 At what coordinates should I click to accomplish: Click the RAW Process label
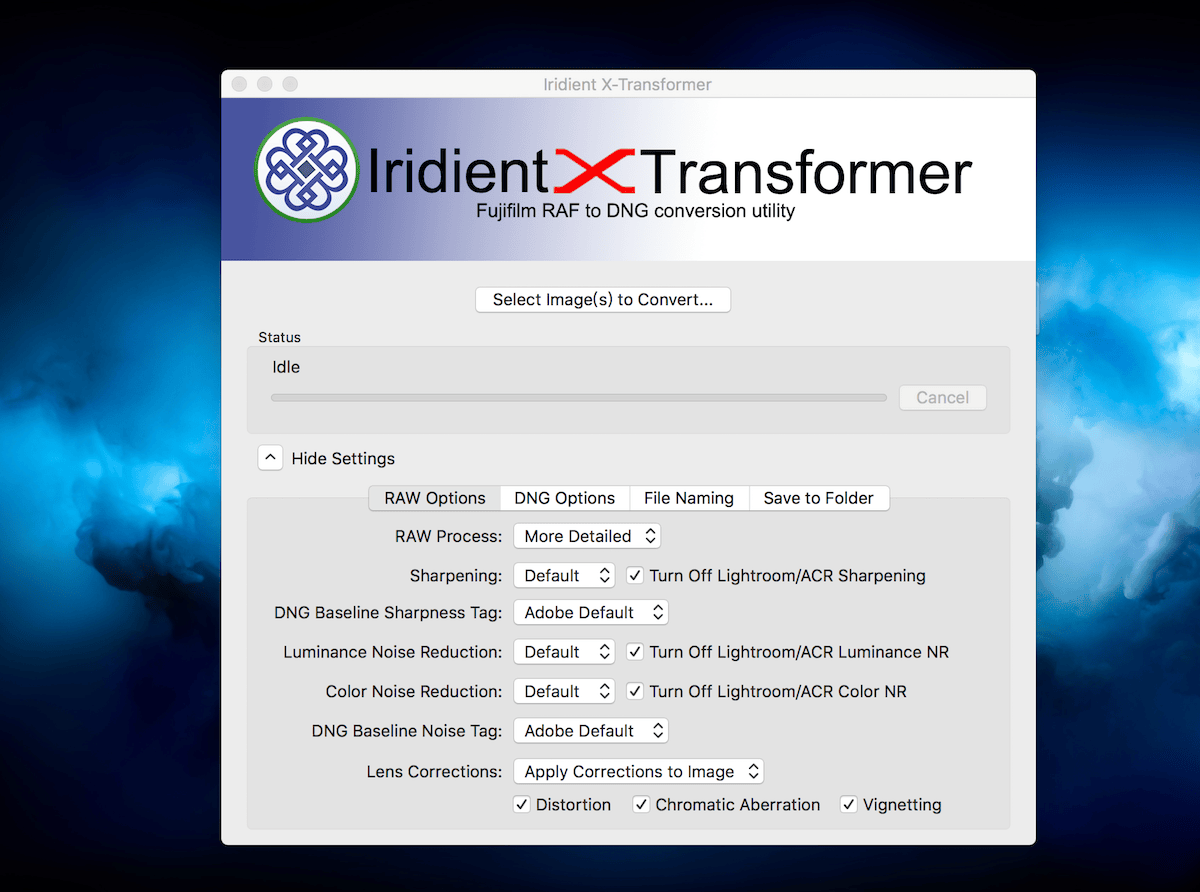pos(449,536)
